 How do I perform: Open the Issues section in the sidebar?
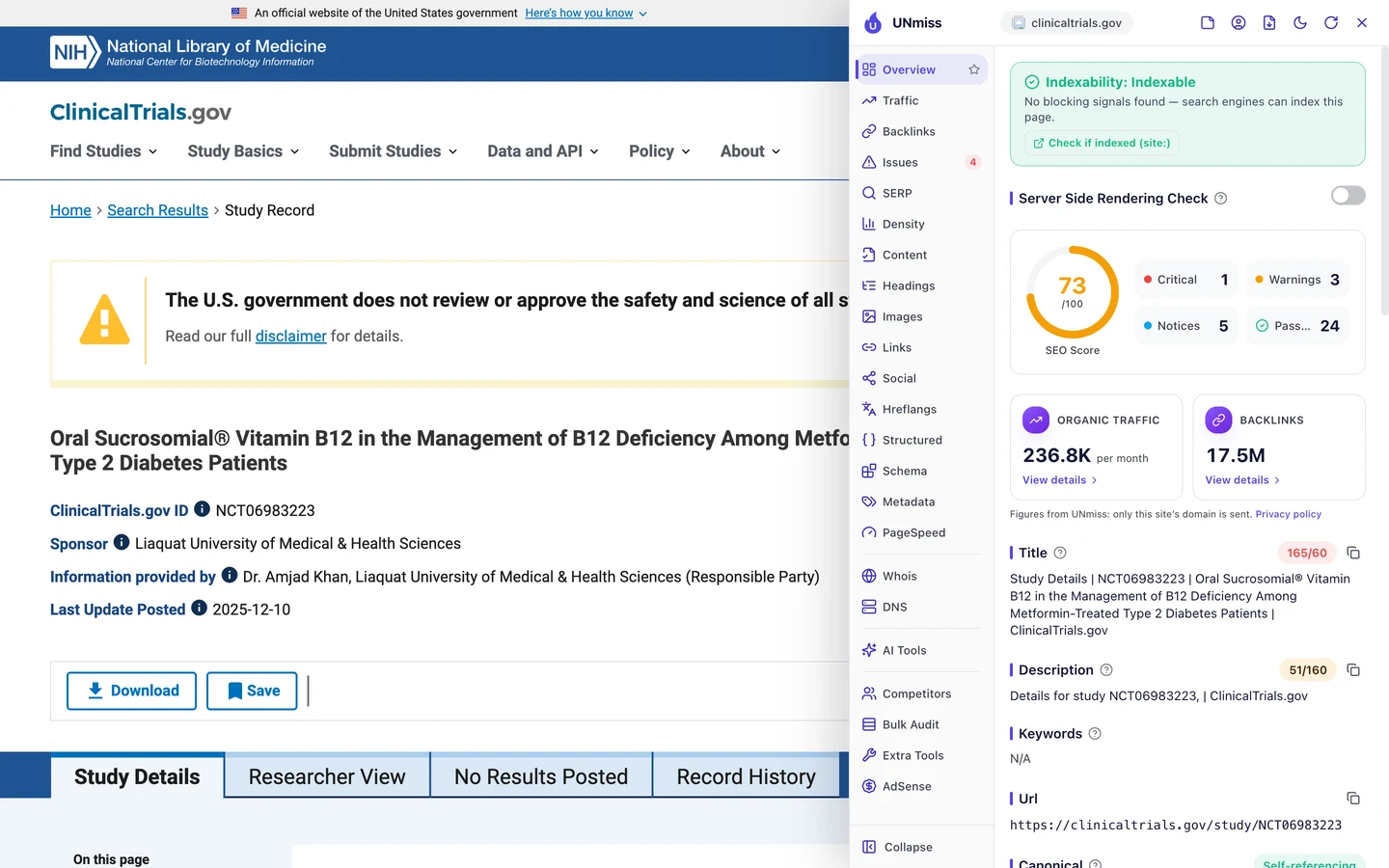(921, 162)
